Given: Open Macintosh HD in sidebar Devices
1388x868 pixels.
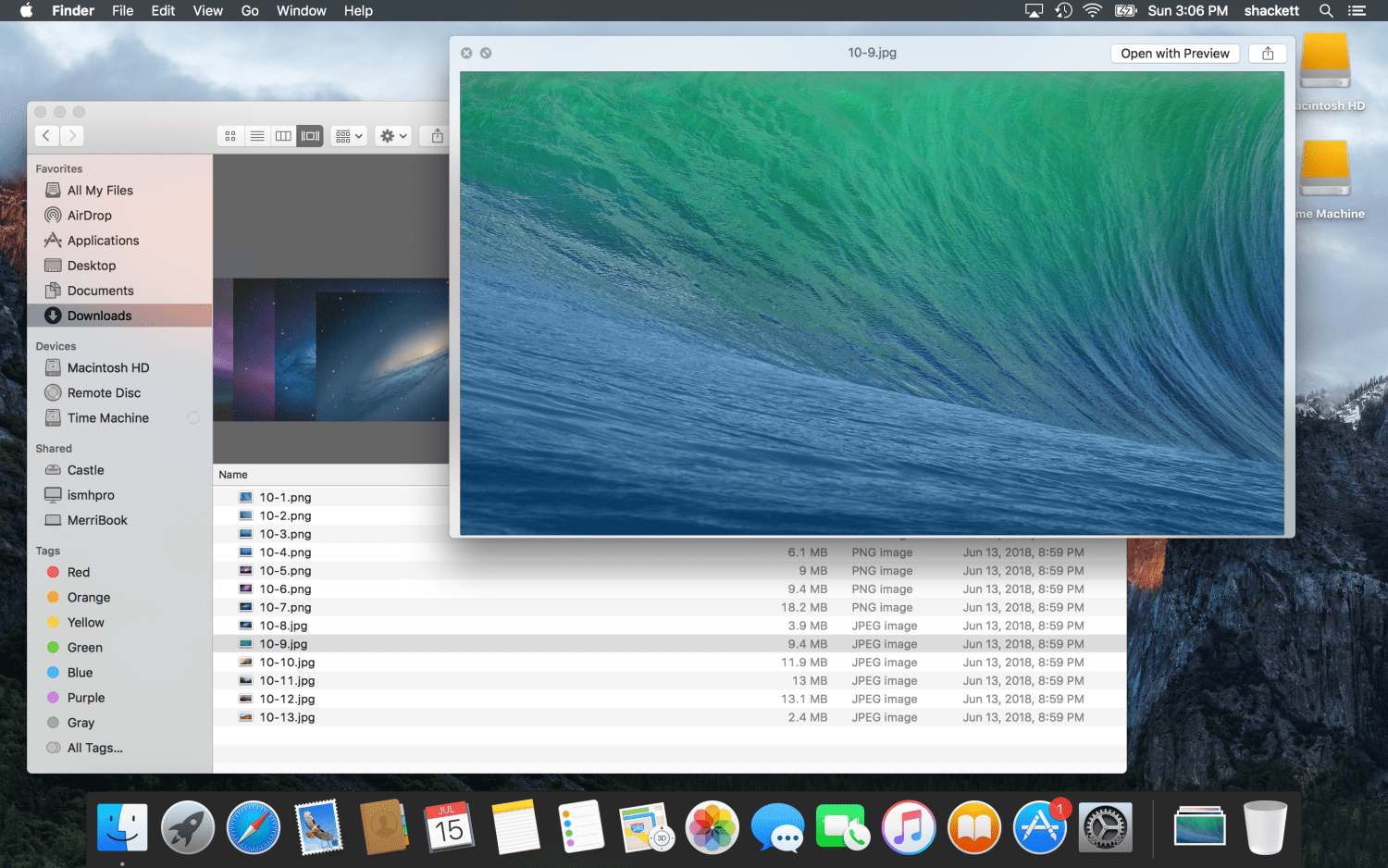Looking at the screenshot, I should pyautogui.click(x=107, y=368).
